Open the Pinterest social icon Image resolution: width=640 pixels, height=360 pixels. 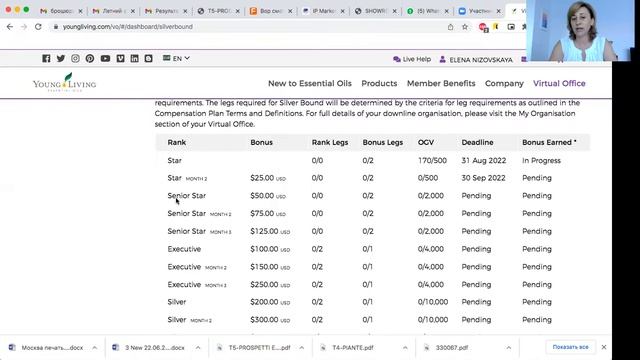(90, 58)
